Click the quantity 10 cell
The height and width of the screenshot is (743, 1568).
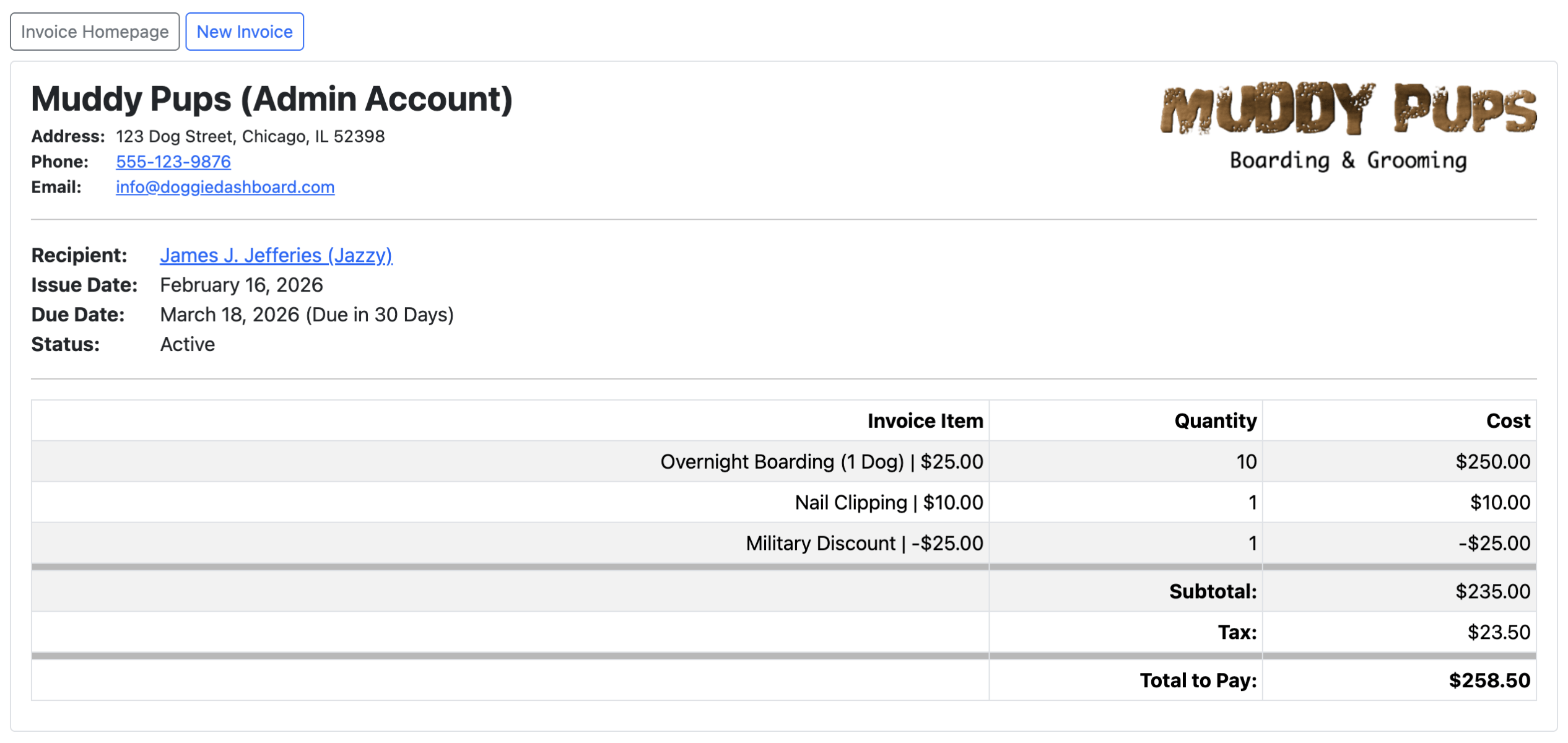(x=1246, y=462)
